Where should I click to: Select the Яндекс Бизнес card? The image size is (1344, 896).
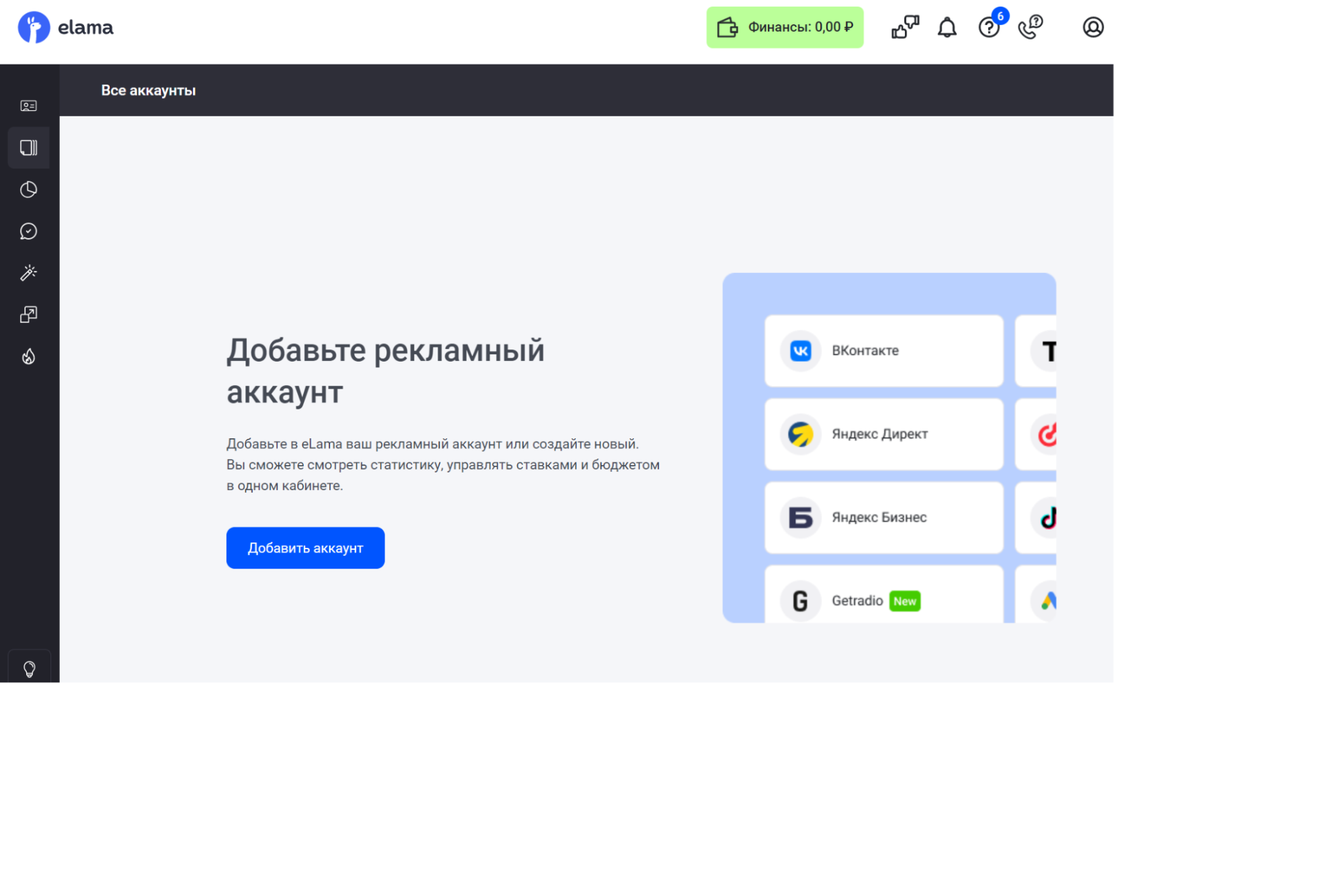(883, 518)
